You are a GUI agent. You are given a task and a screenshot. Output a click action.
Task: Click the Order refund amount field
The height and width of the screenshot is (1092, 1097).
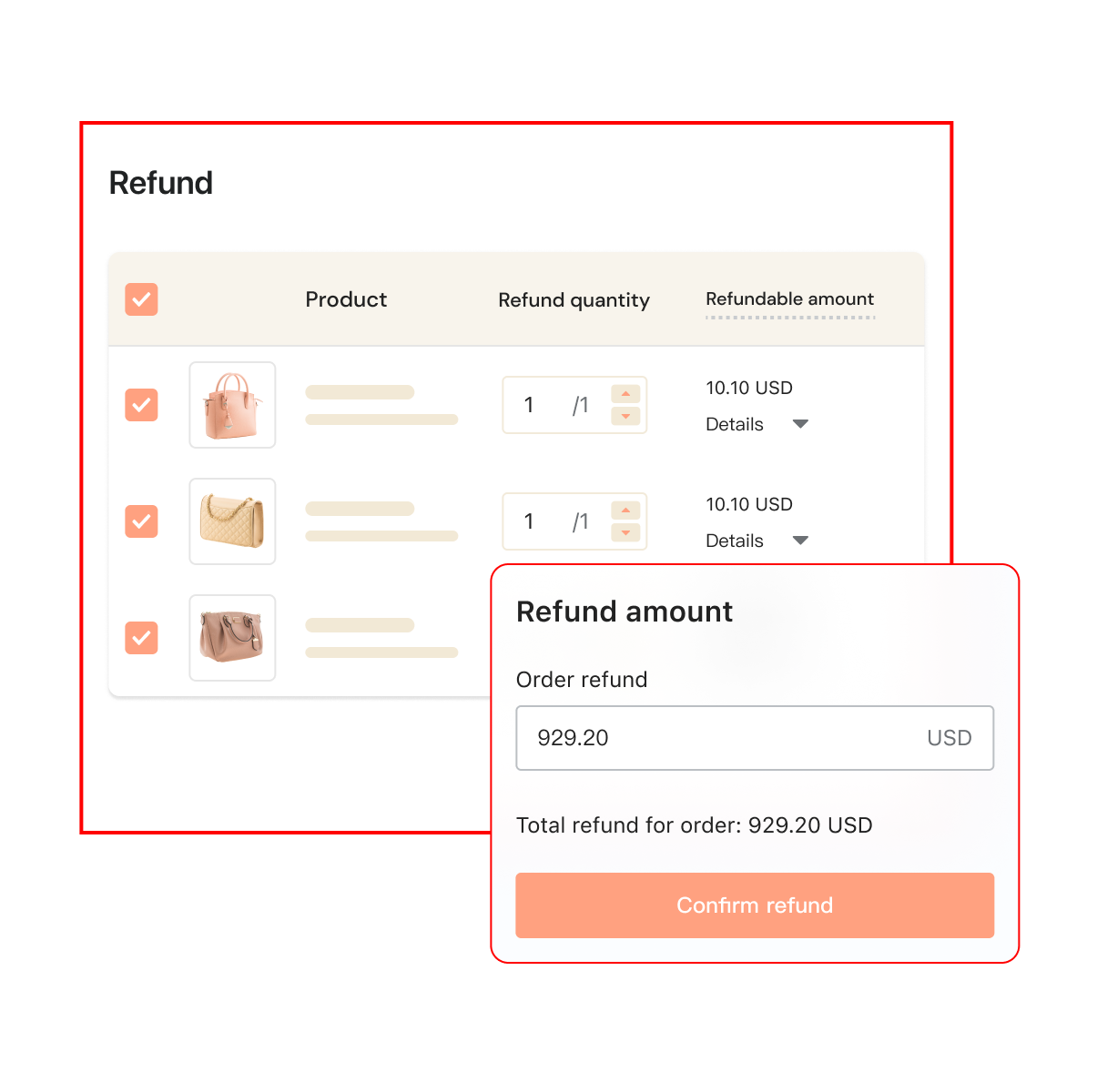coord(719,738)
